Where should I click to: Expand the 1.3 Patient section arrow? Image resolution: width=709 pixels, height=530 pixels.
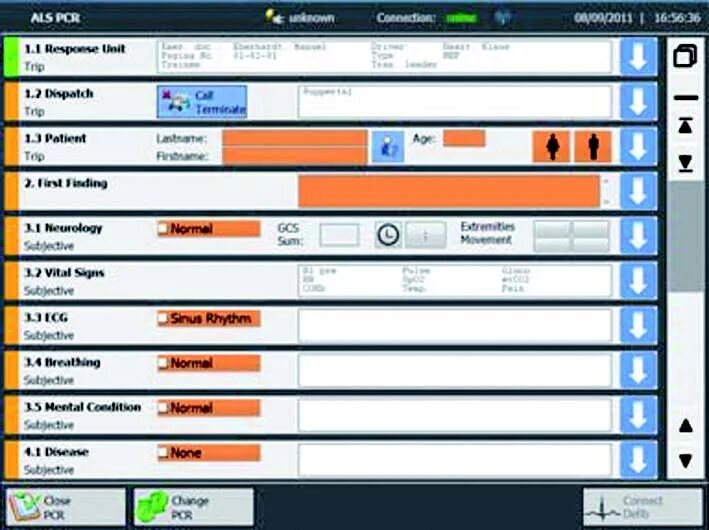pos(638,147)
